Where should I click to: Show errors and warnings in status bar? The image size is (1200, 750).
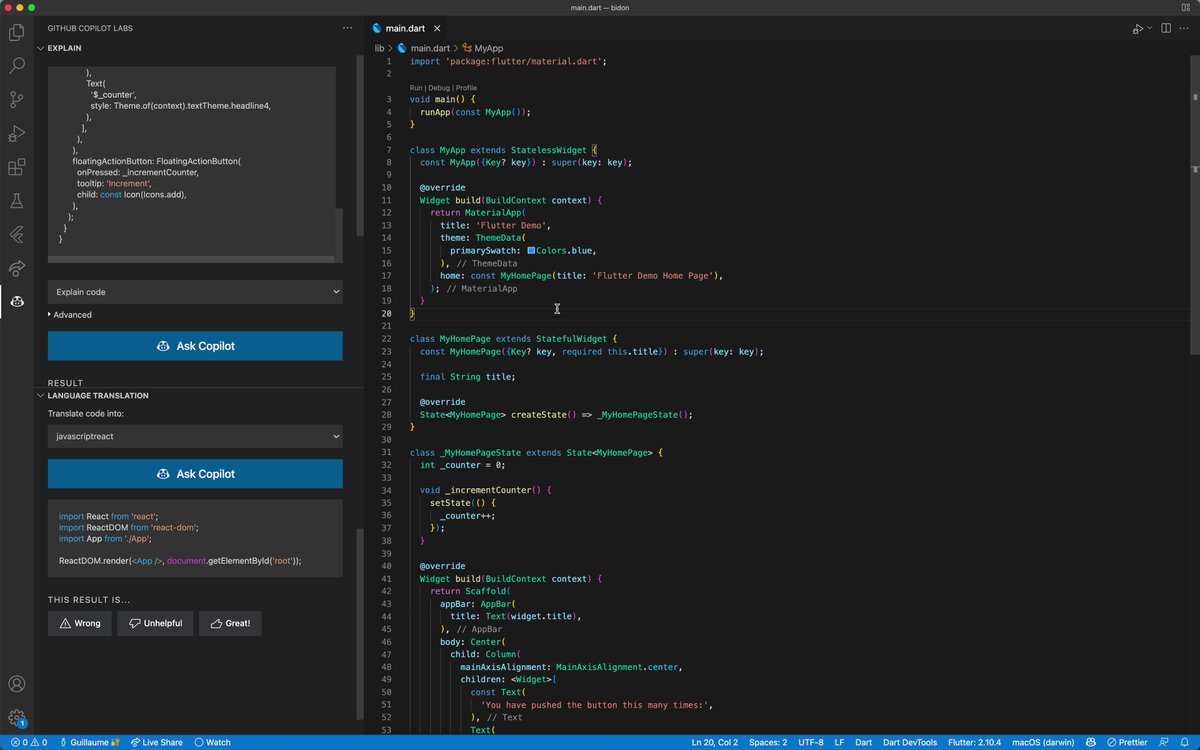pos(30,742)
